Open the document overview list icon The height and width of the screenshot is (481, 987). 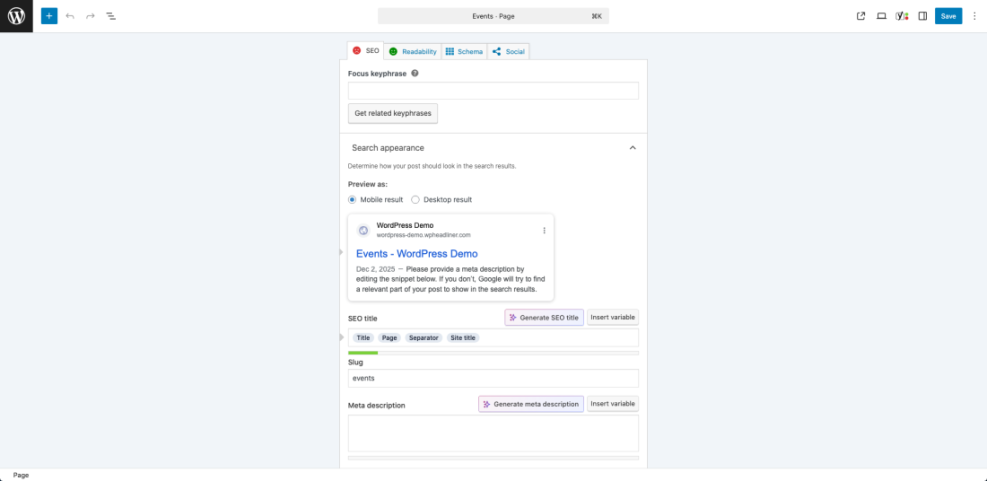click(x=111, y=16)
